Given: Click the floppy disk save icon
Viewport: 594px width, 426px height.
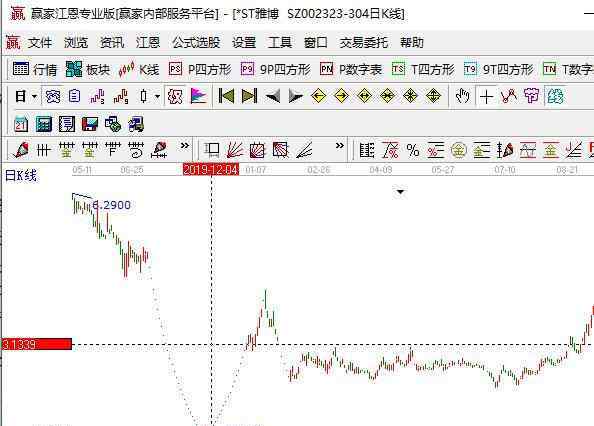Looking at the screenshot, I should pos(90,124).
